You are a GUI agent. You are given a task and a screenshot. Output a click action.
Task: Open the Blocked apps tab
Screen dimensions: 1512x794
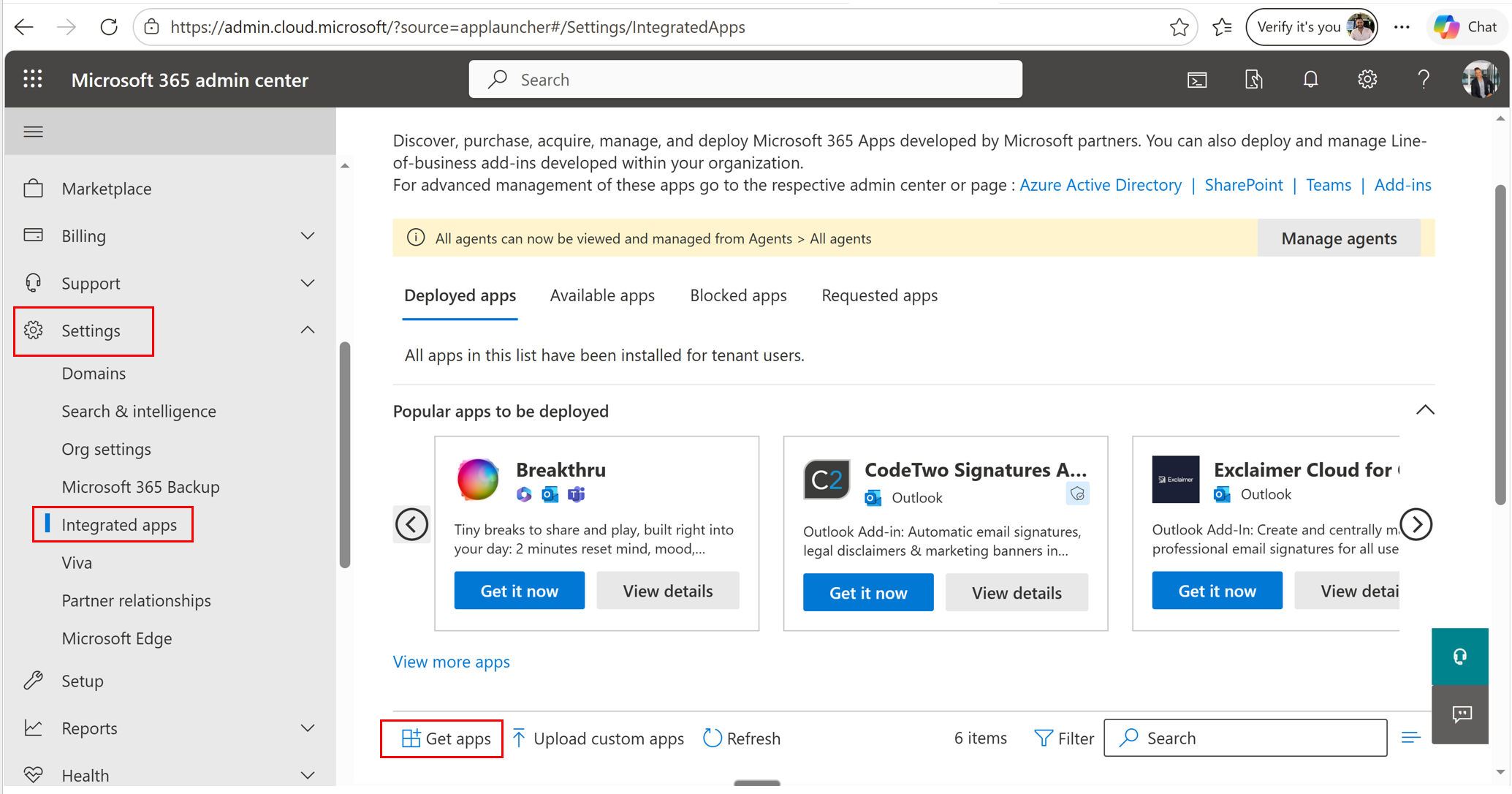[738, 295]
